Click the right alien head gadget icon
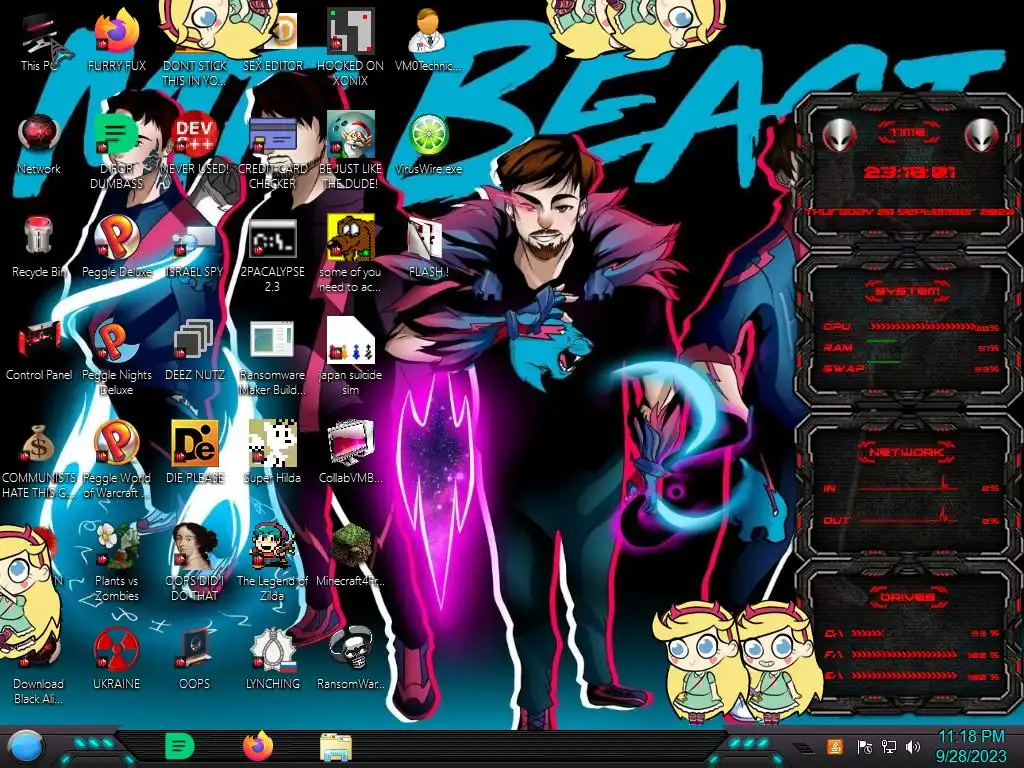Image resolution: width=1024 pixels, height=768 pixels. click(981, 136)
